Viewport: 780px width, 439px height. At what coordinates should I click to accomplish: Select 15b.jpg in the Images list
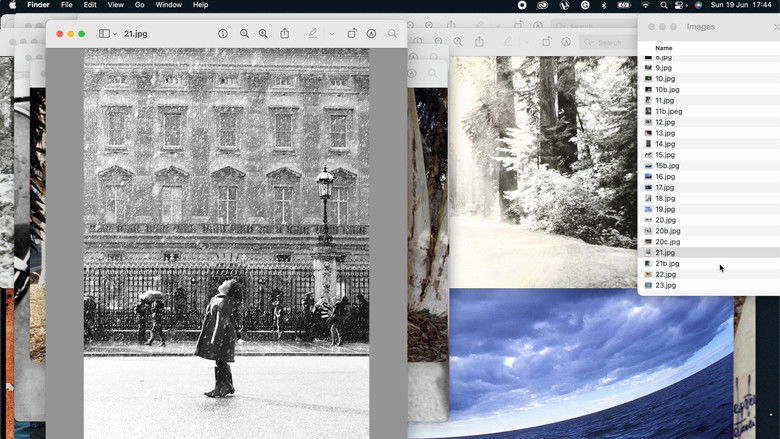[x=667, y=166]
